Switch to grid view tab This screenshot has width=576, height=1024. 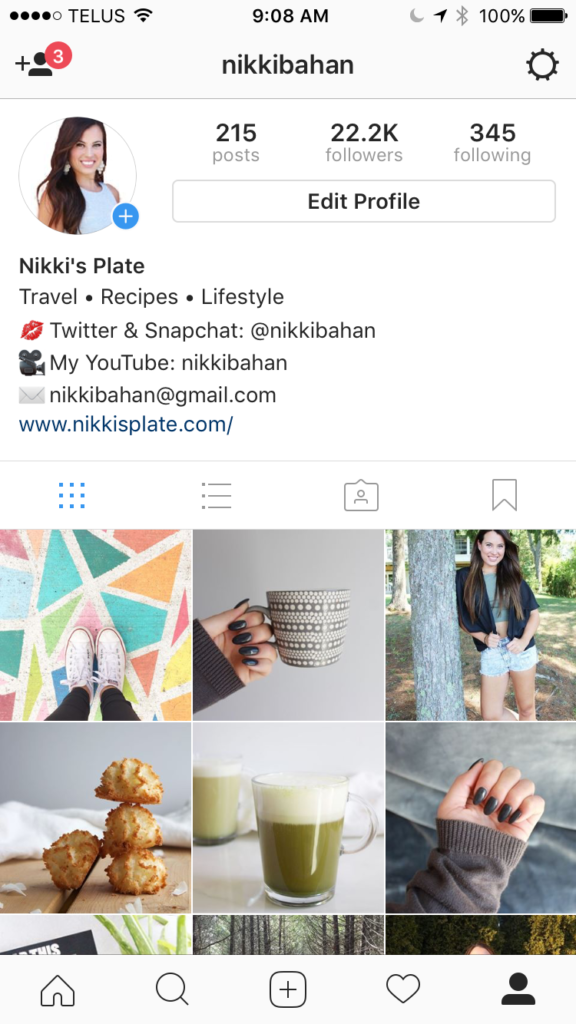pyautogui.click(x=72, y=496)
